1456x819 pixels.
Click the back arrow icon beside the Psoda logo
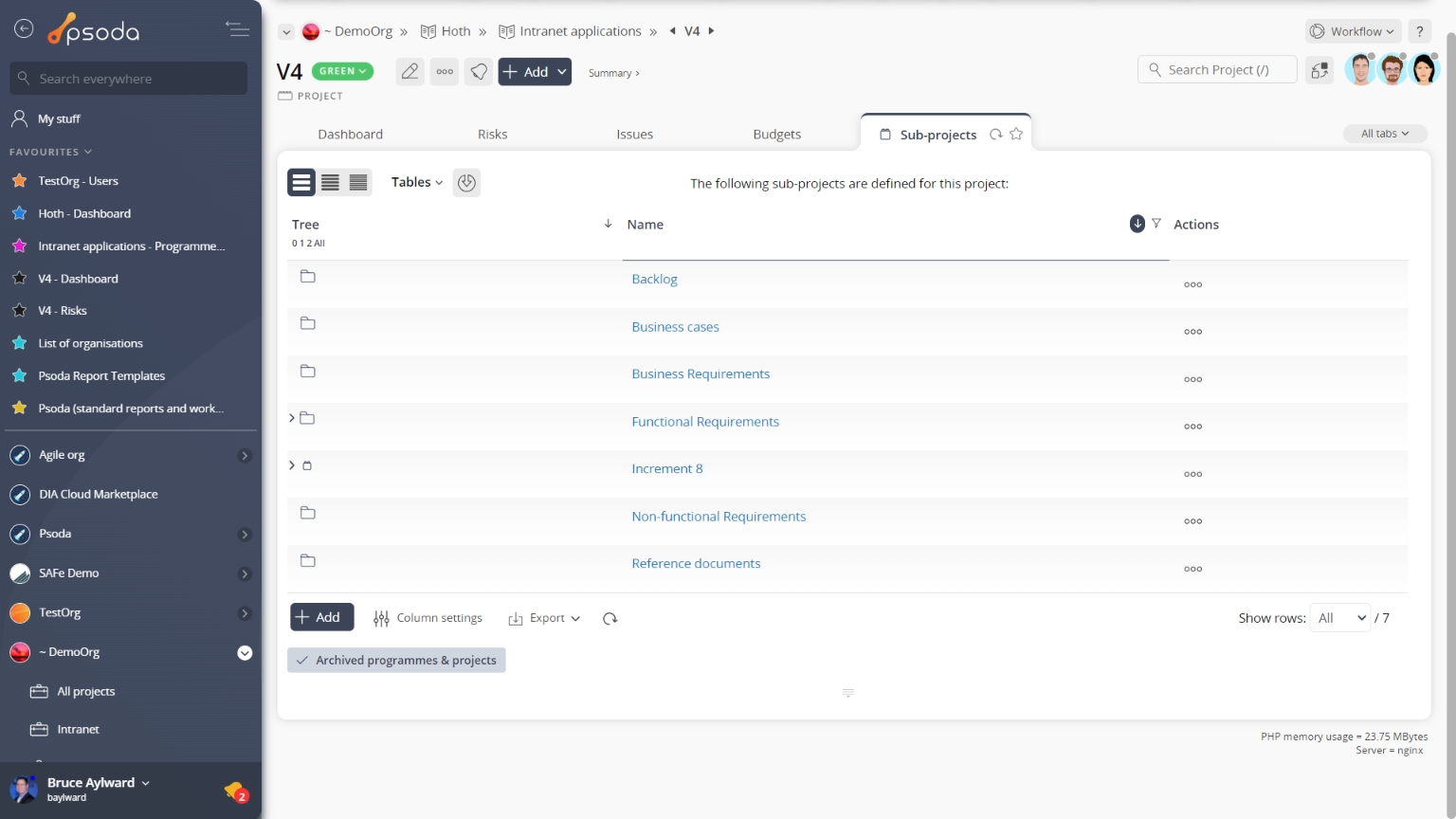pos(24,29)
